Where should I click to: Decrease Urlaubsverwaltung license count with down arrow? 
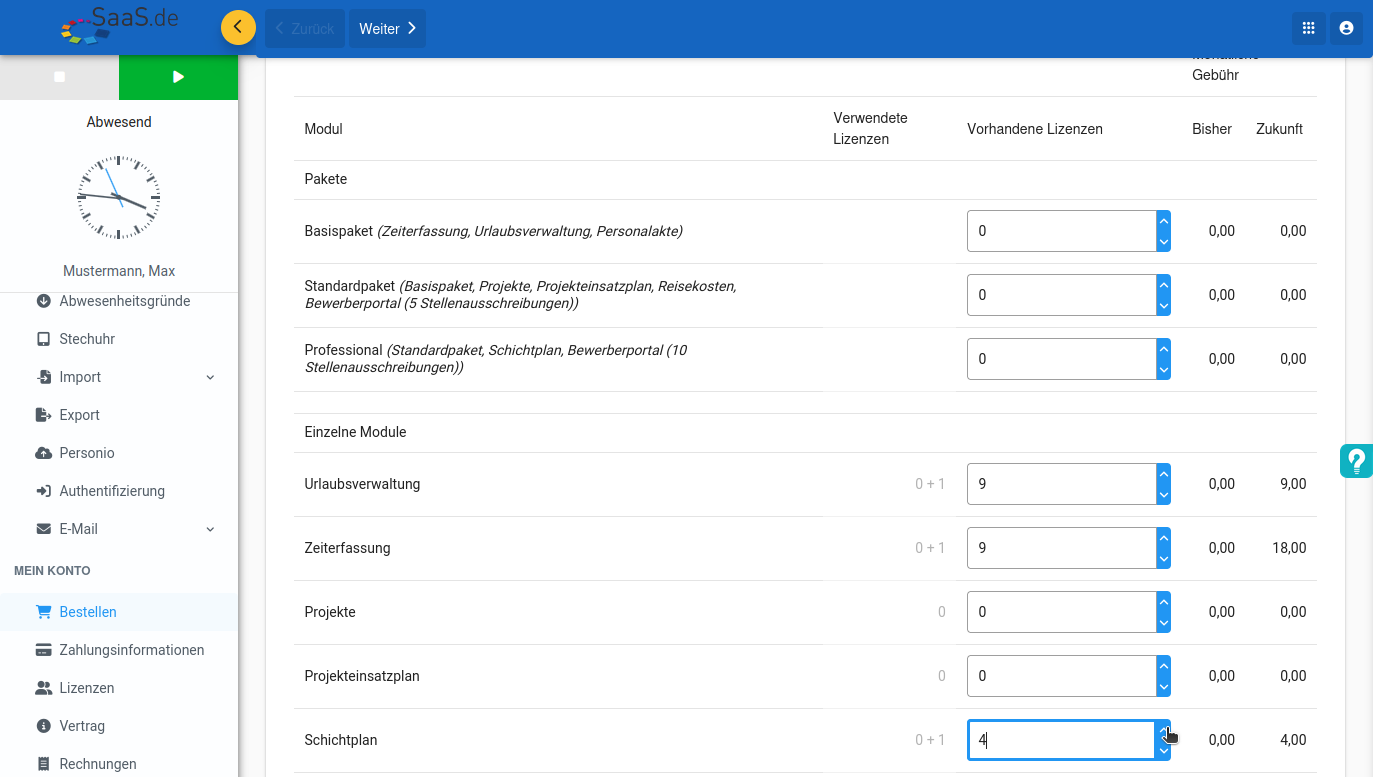1163,495
